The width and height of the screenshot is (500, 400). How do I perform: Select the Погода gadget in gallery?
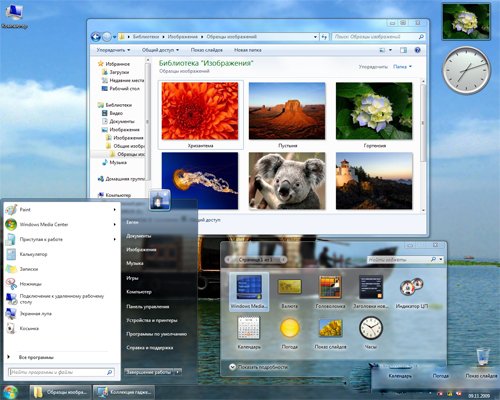(x=290, y=333)
